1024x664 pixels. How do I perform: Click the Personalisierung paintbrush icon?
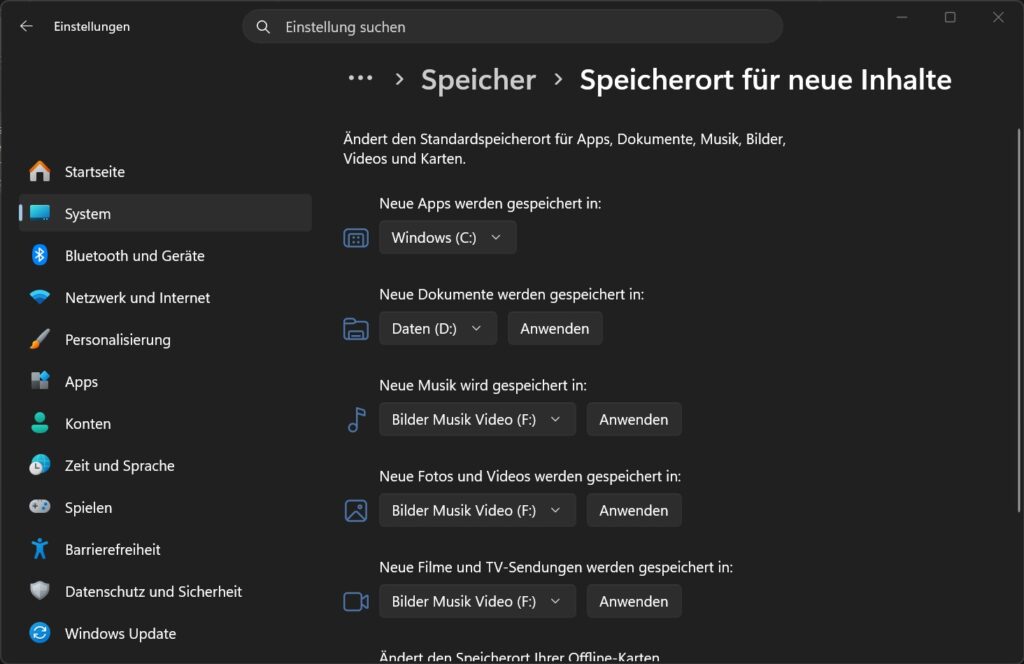(40, 339)
